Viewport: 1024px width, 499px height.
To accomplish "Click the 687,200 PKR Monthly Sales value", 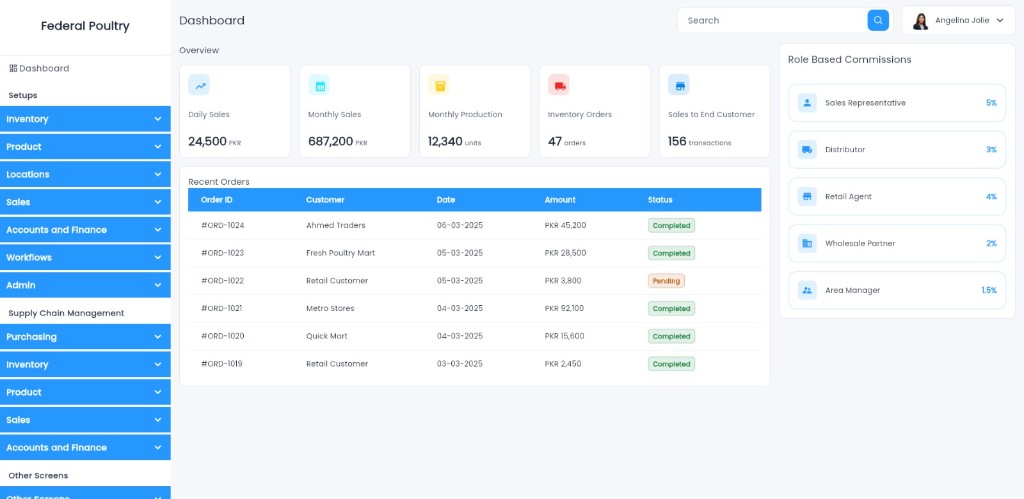I will coord(338,141).
